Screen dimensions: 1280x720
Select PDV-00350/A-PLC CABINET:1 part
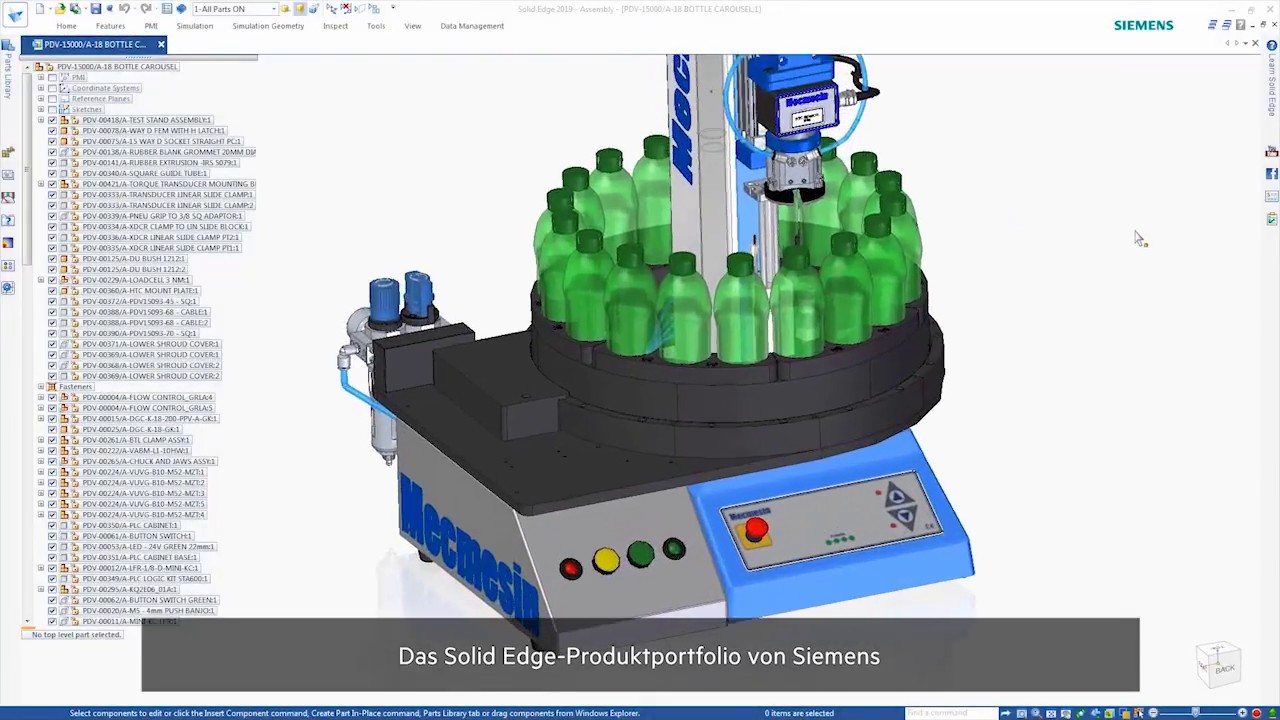pos(130,526)
